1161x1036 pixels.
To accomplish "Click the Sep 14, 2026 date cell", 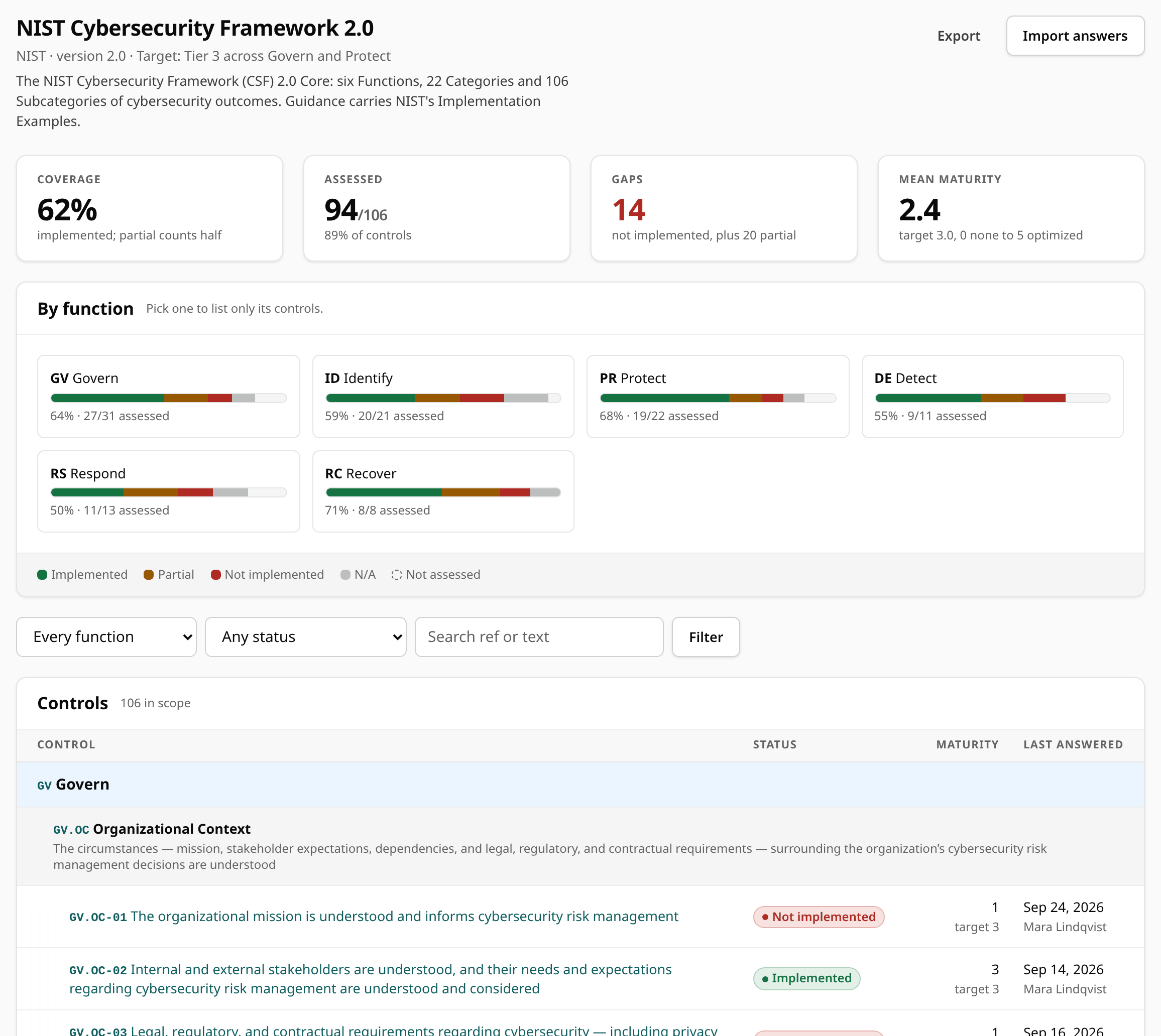I will coord(1063,969).
